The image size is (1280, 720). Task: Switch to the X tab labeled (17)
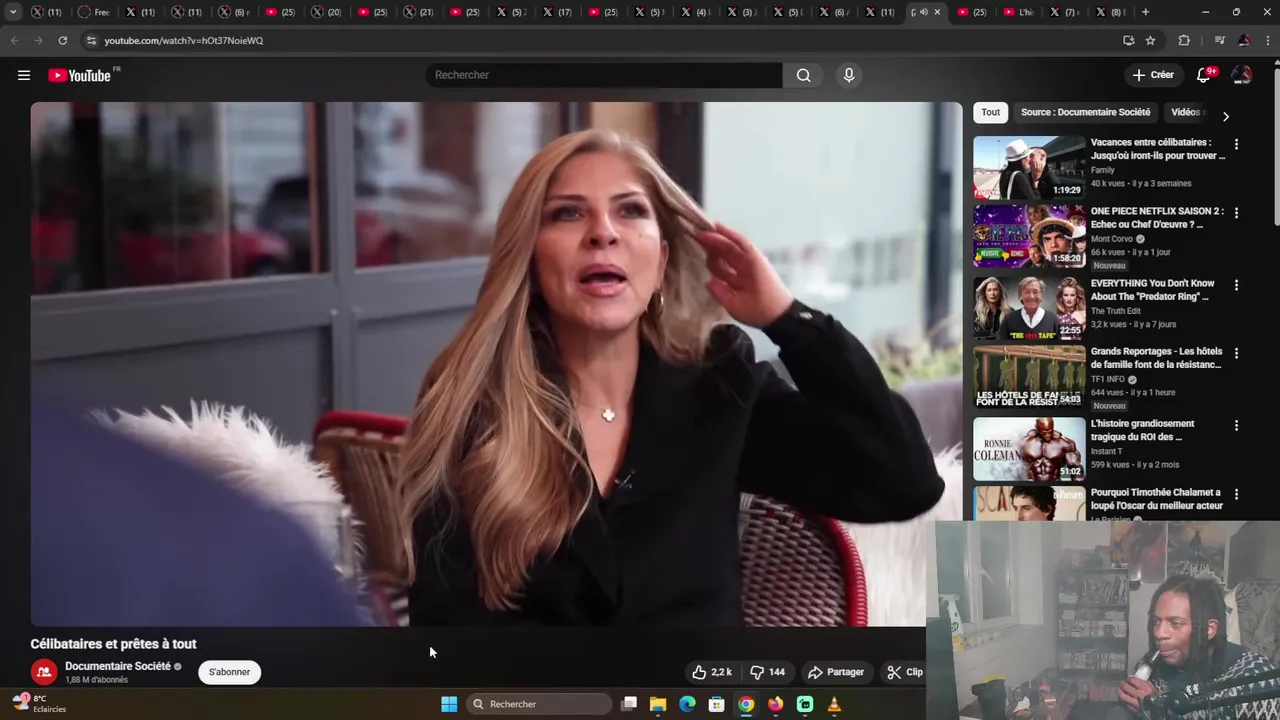coord(557,12)
